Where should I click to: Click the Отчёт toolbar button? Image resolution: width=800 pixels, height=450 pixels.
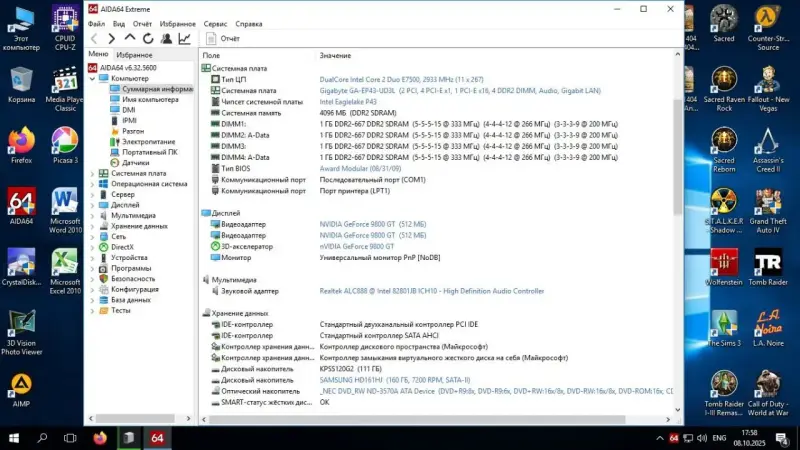[x=223, y=39]
